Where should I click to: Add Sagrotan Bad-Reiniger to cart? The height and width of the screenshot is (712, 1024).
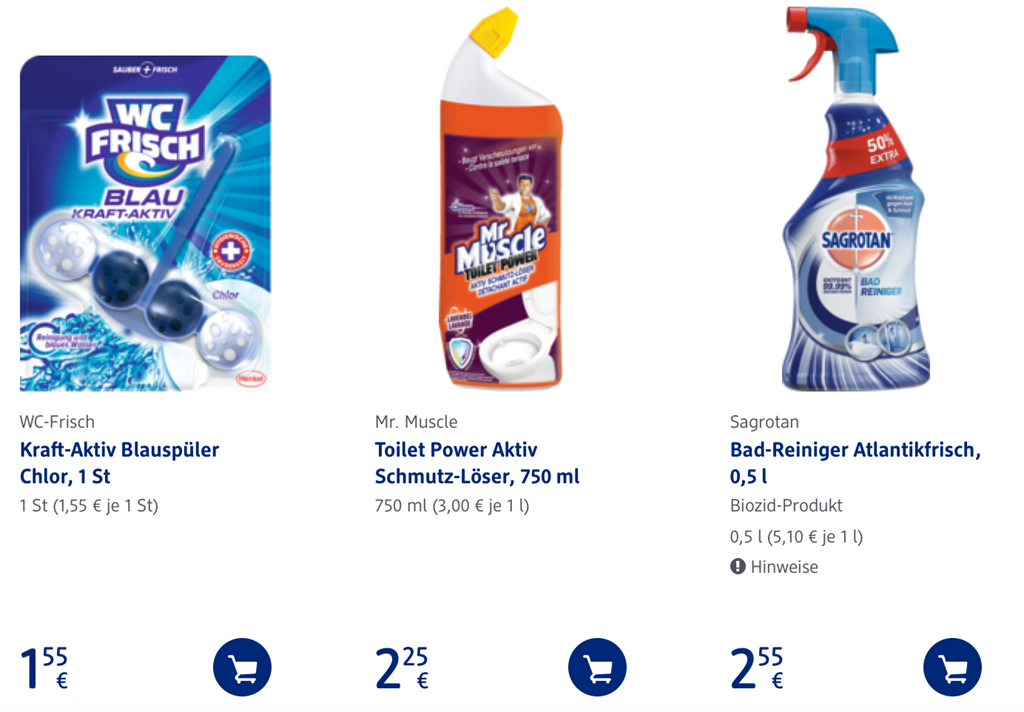click(x=952, y=667)
